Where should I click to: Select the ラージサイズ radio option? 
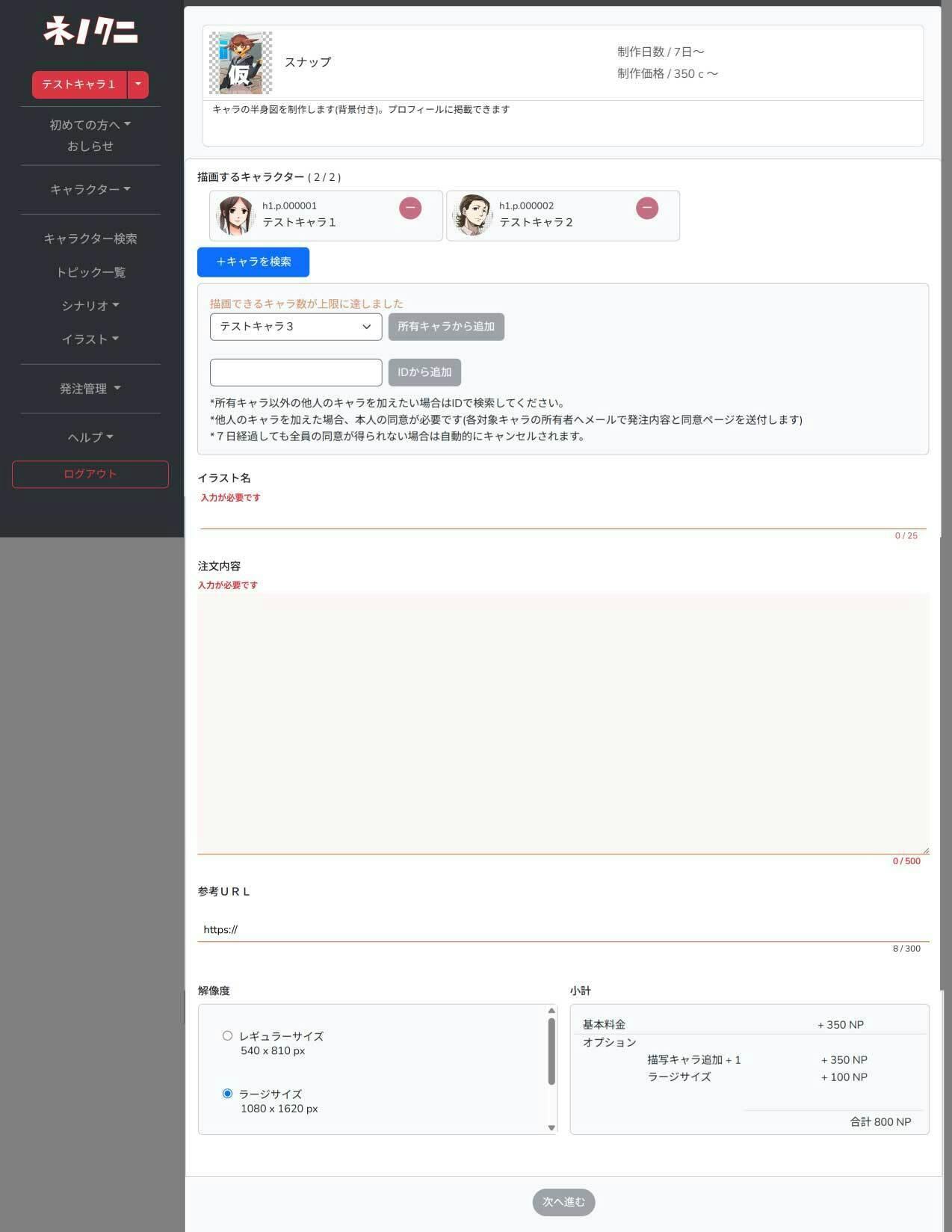(227, 1093)
